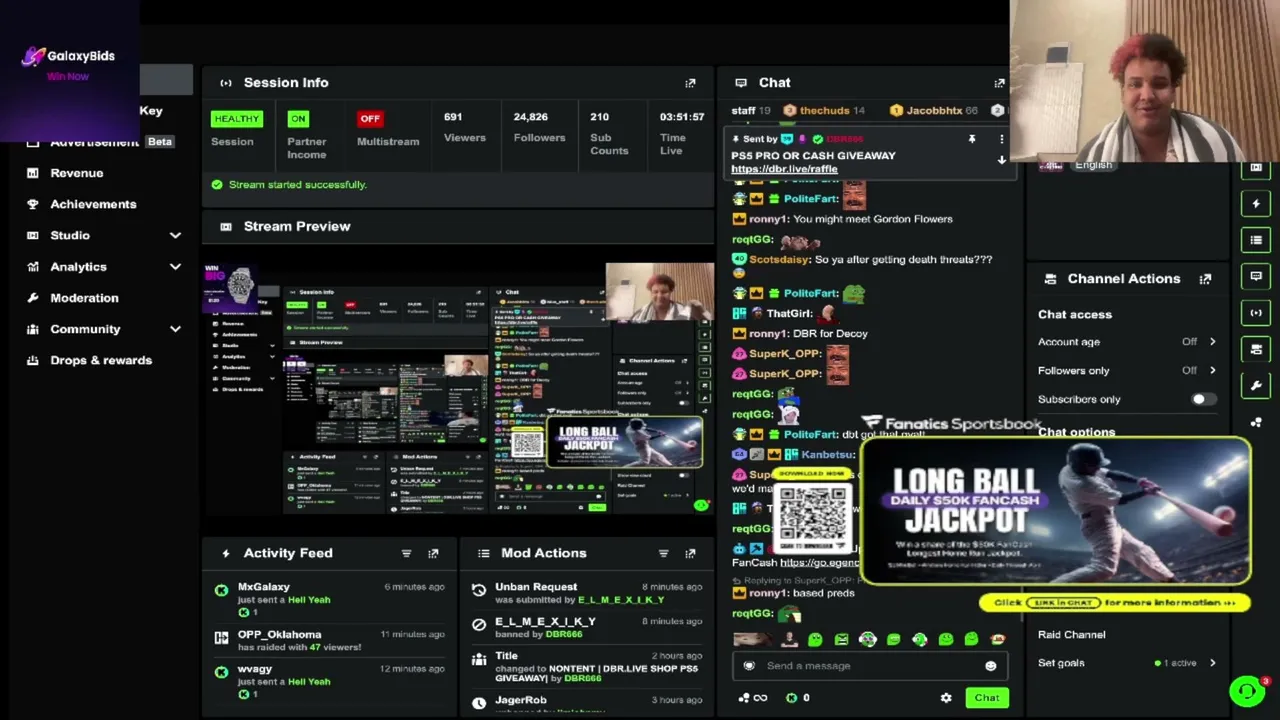The height and width of the screenshot is (720, 1280).
Task: Collapse the pinned message down arrow
Action: click(x=1001, y=160)
